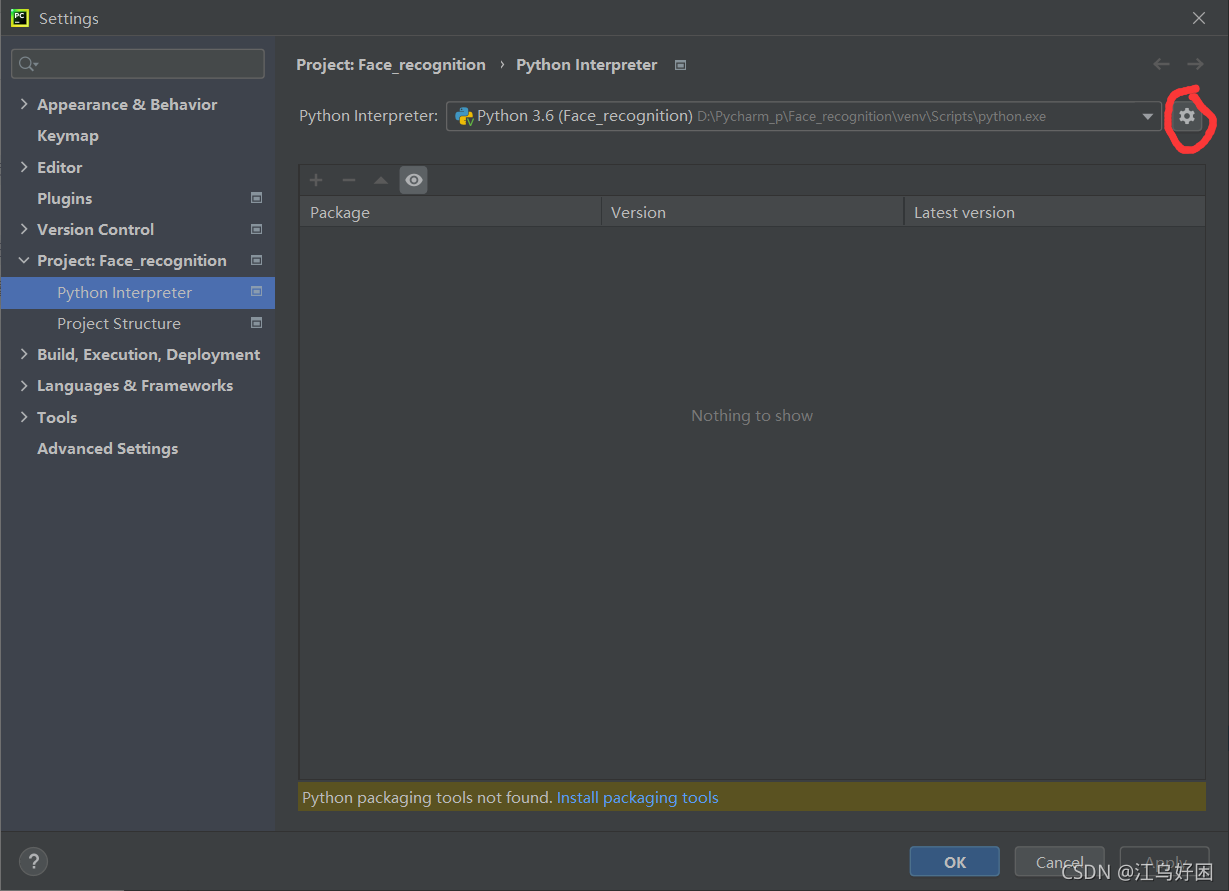The height and width of the screenshot is (891, 1229).
Task: Open the Advanced Settings page
Action: 106,448
